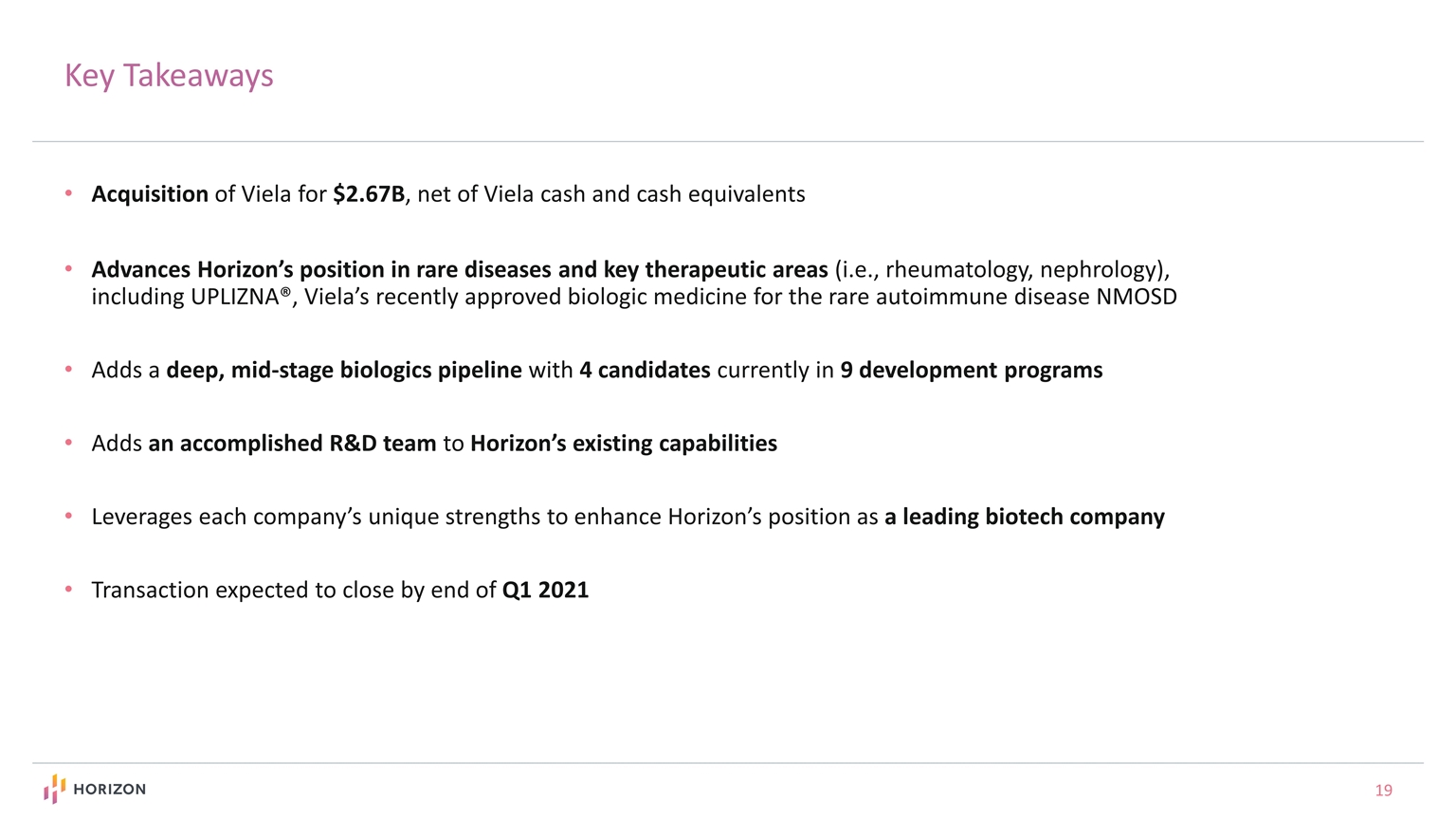1456x819 pixels.
Task: Click the bullet dot before Advances Horizon's position
Action: (68, 269)
